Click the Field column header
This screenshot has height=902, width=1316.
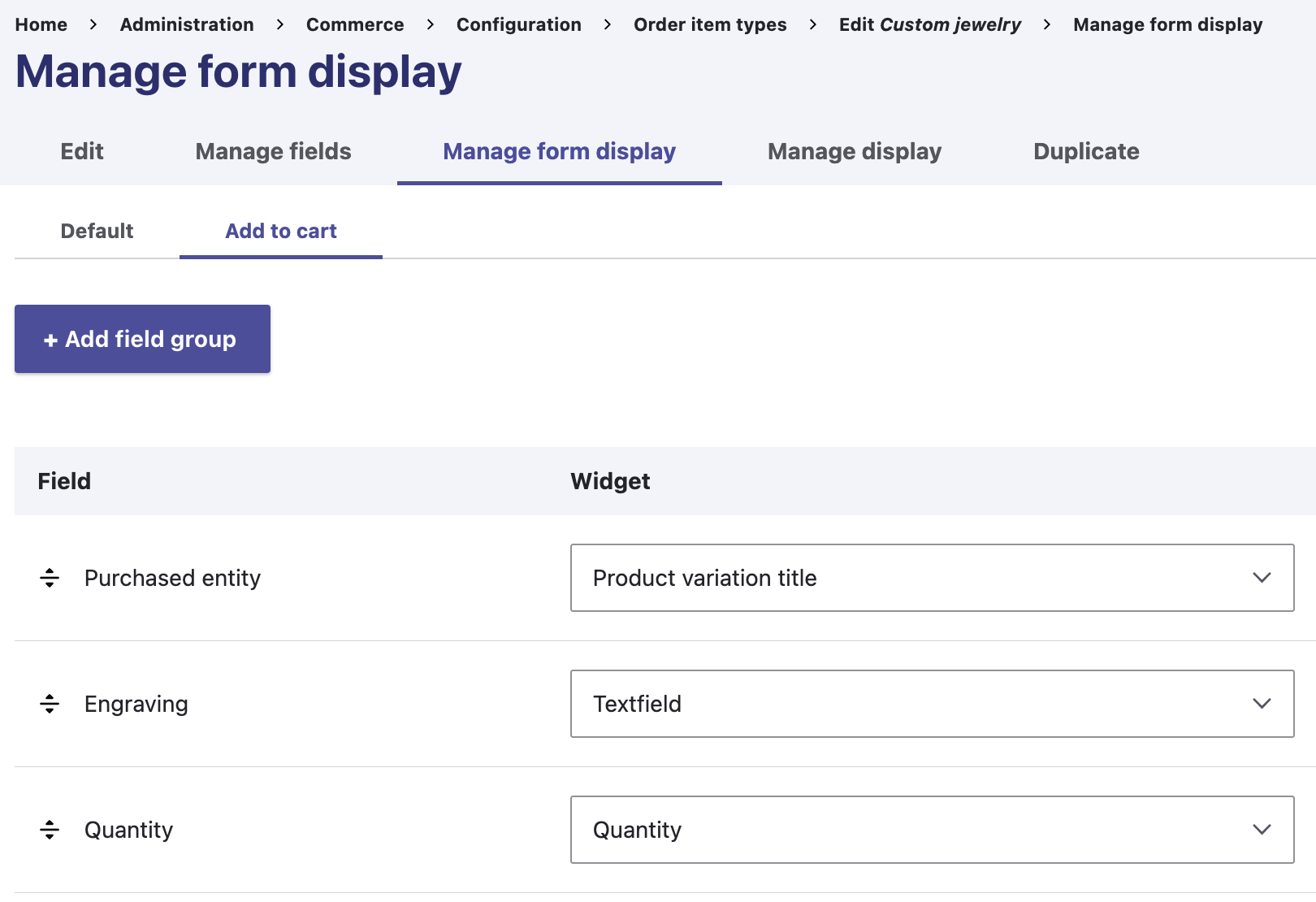(64, 481)
